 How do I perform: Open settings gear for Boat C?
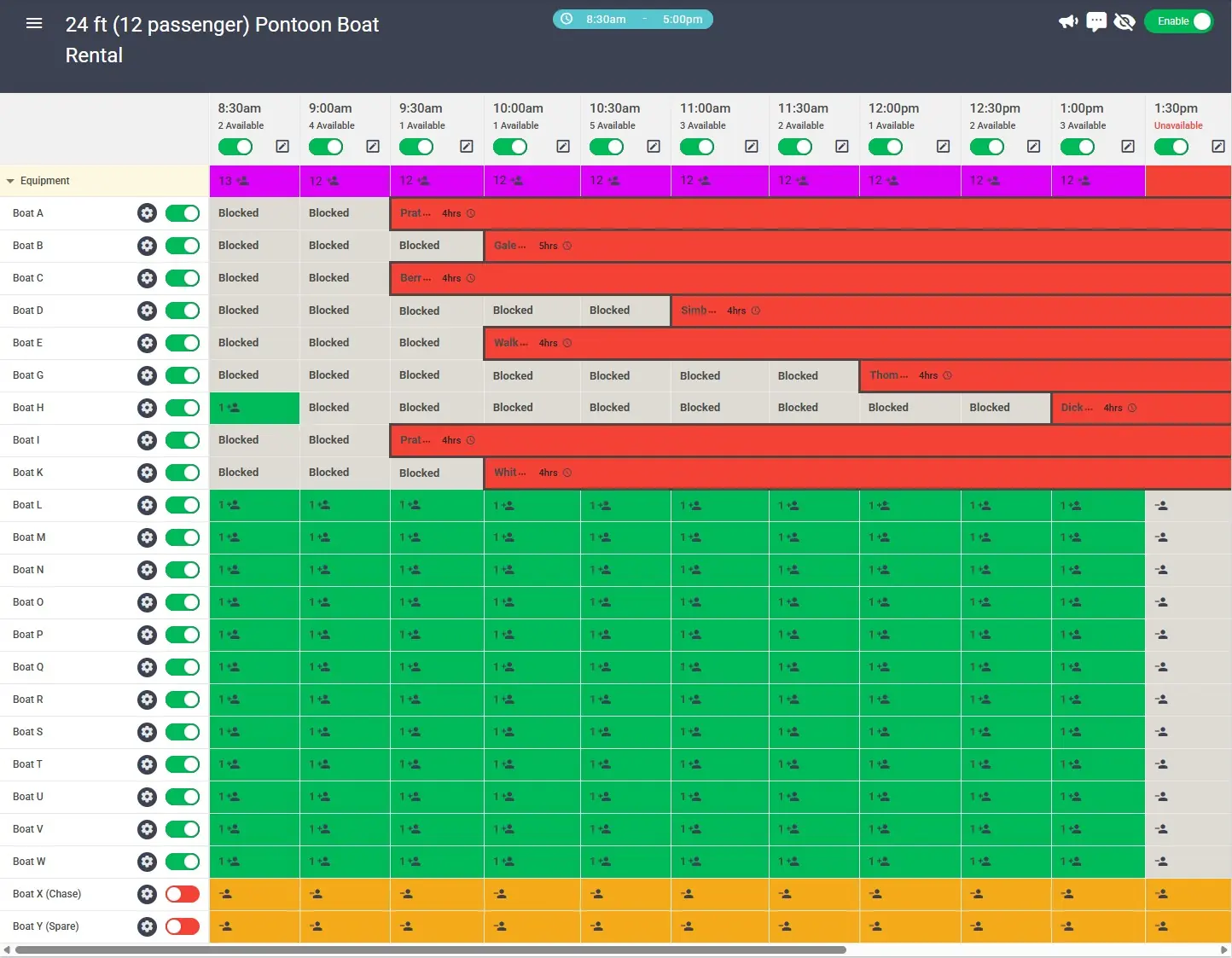[x=147, y=278]
